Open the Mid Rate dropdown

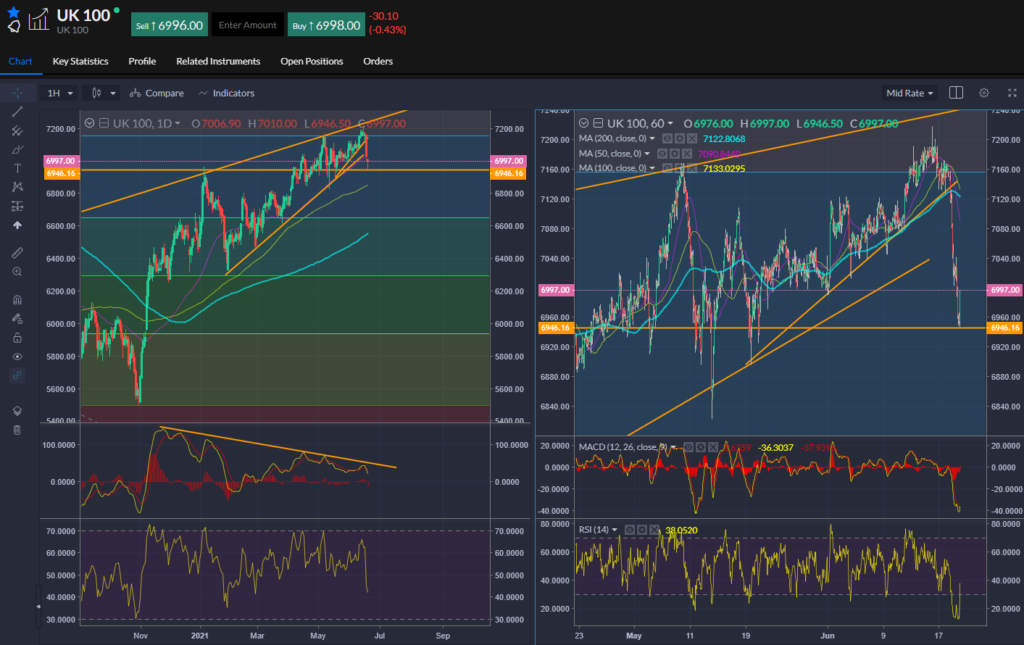(908, 92)
